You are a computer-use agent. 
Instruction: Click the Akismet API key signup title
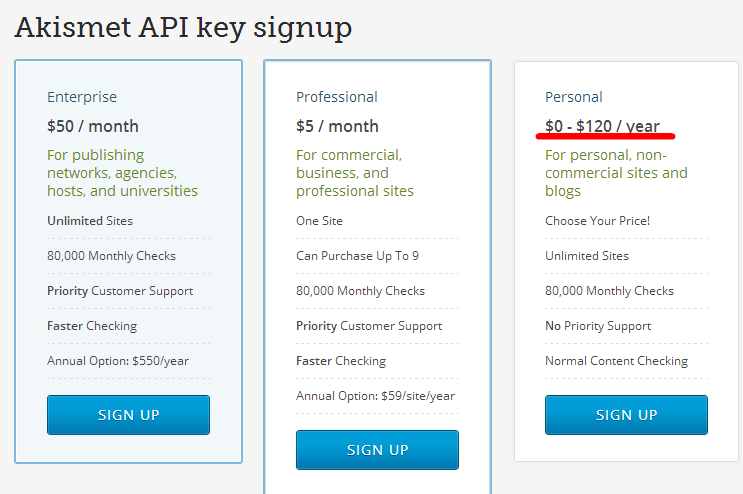click(x=183, y=27)
